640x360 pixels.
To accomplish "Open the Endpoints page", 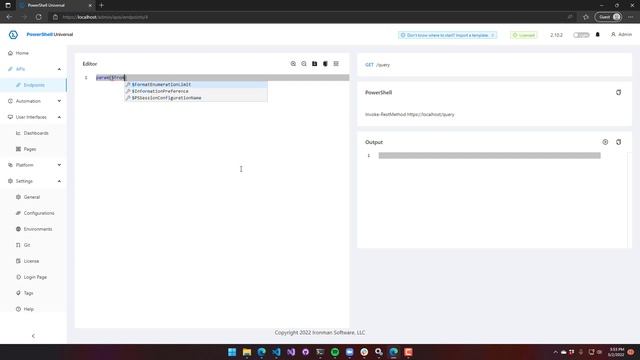I will [x=34, y=85].
